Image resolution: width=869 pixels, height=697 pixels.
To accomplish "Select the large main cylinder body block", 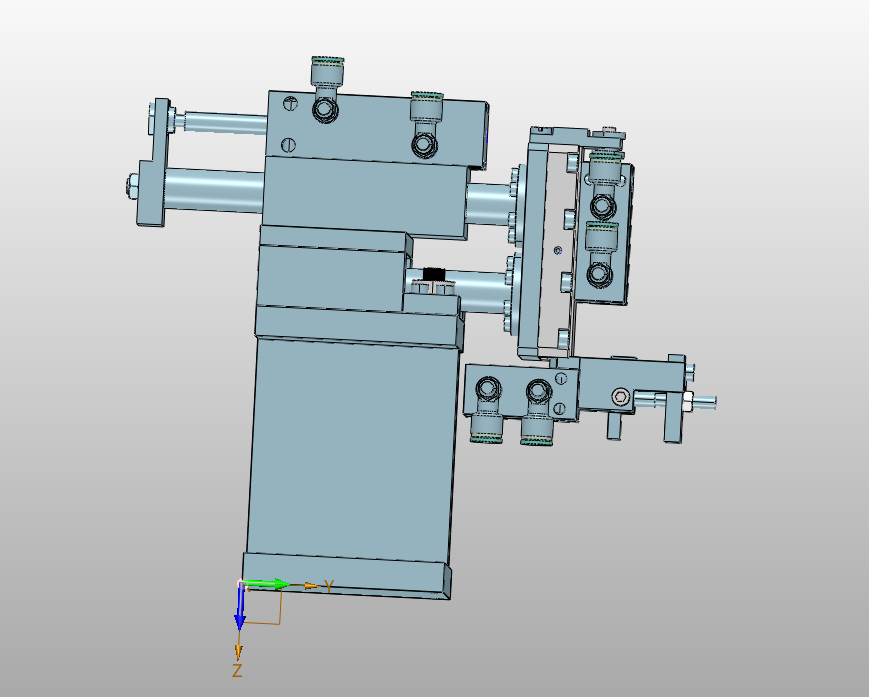I will [352, 452].
